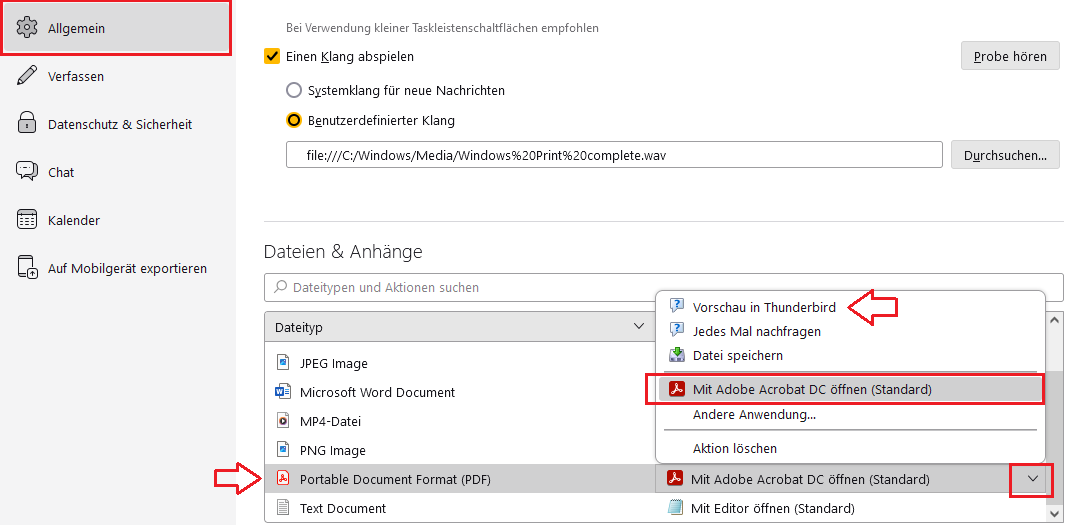Click the Kalender calendar icon
1072x525 pixels.
(x=27, y=220)
